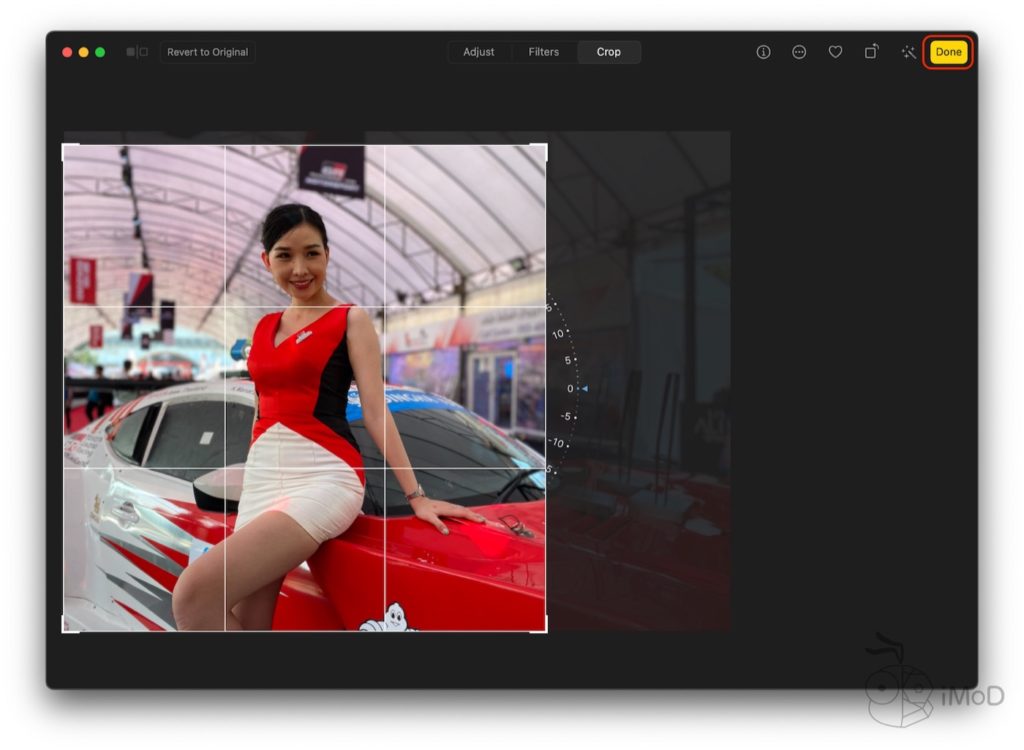The image size is (1024, 750).
Task: Mark photo as favorite with heart icon
Action: click(x=835, y=52)
